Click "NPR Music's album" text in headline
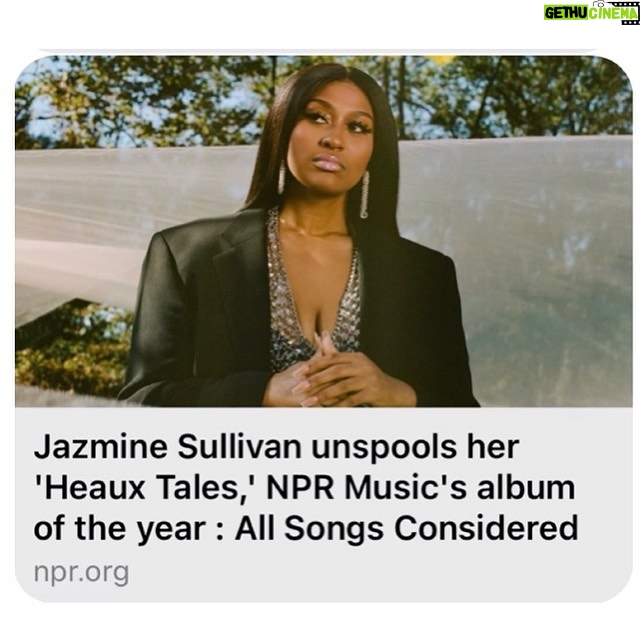 pos(421,487)
